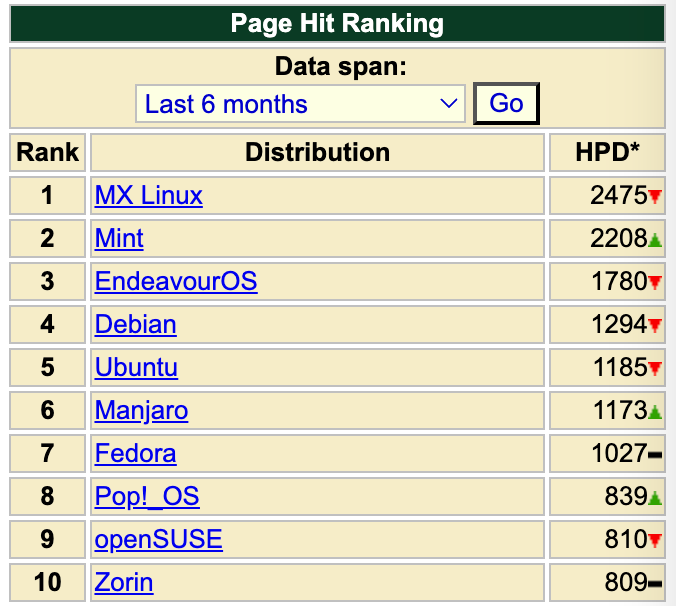Click the HPD value 1780
Screen dimensions: 676x606
pyautogui.click(x=620, y=281)
